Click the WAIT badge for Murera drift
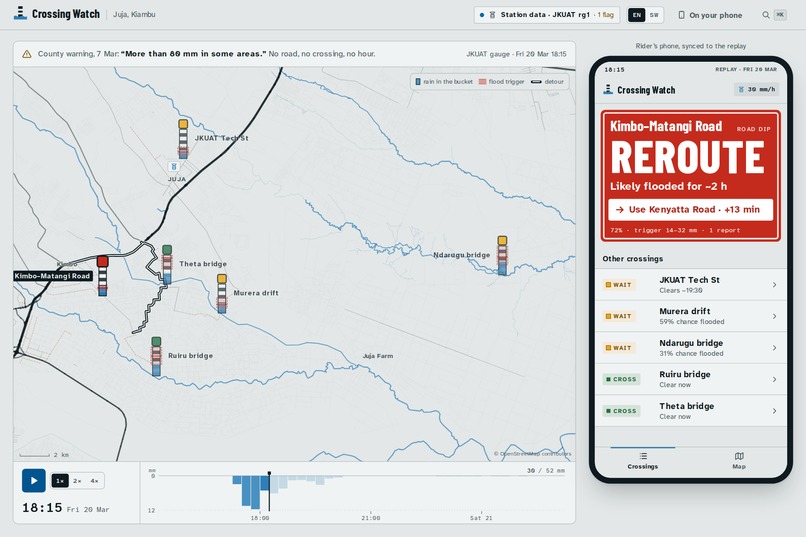Screen dimensions: 806x537 pyautogui.click(x=618, y=316)
